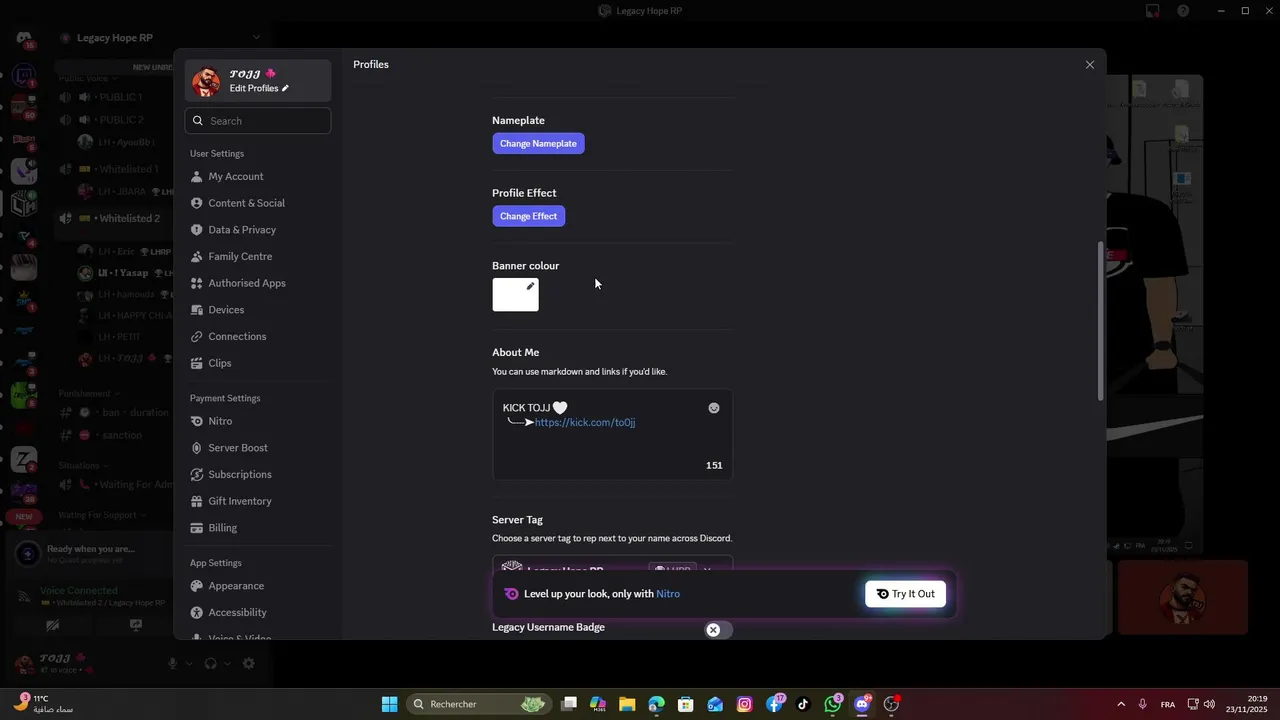Open Microsoft Edge from taskbar

click(656, 704)
